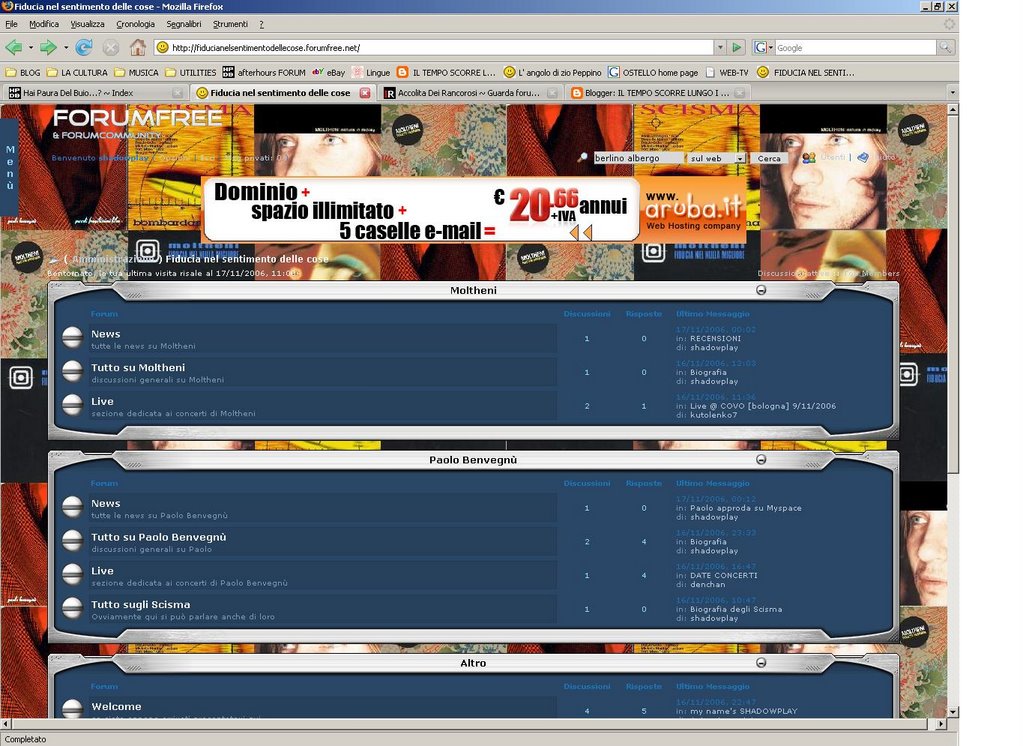Click status icon beside Tutto su Paolo Benvegnù
This screenshot has height=746, width=1023.
(x=72, y=540)
